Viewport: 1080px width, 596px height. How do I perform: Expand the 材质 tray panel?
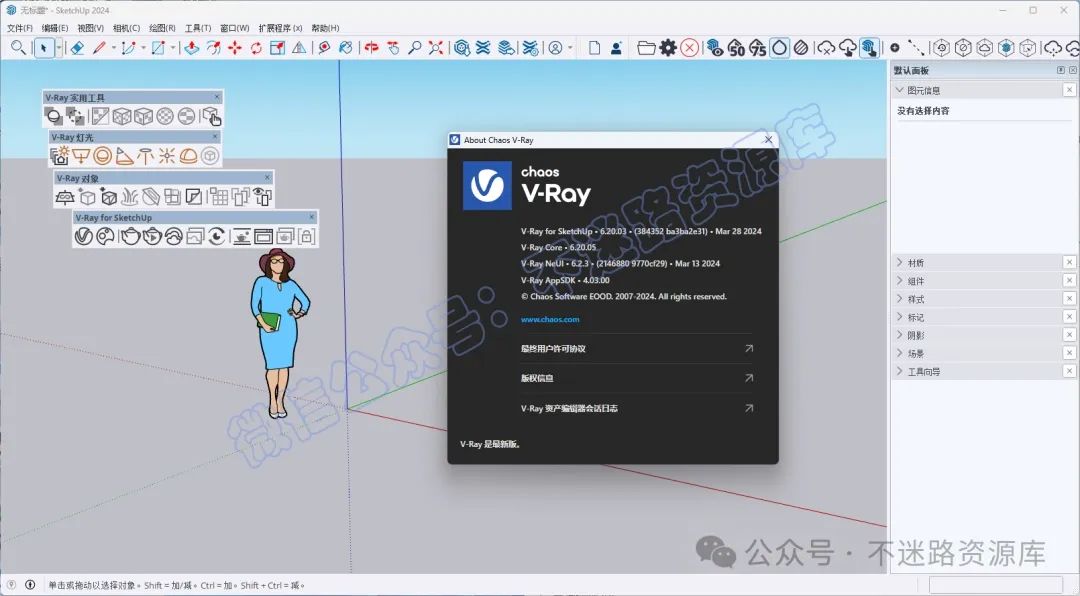(900, 263)
